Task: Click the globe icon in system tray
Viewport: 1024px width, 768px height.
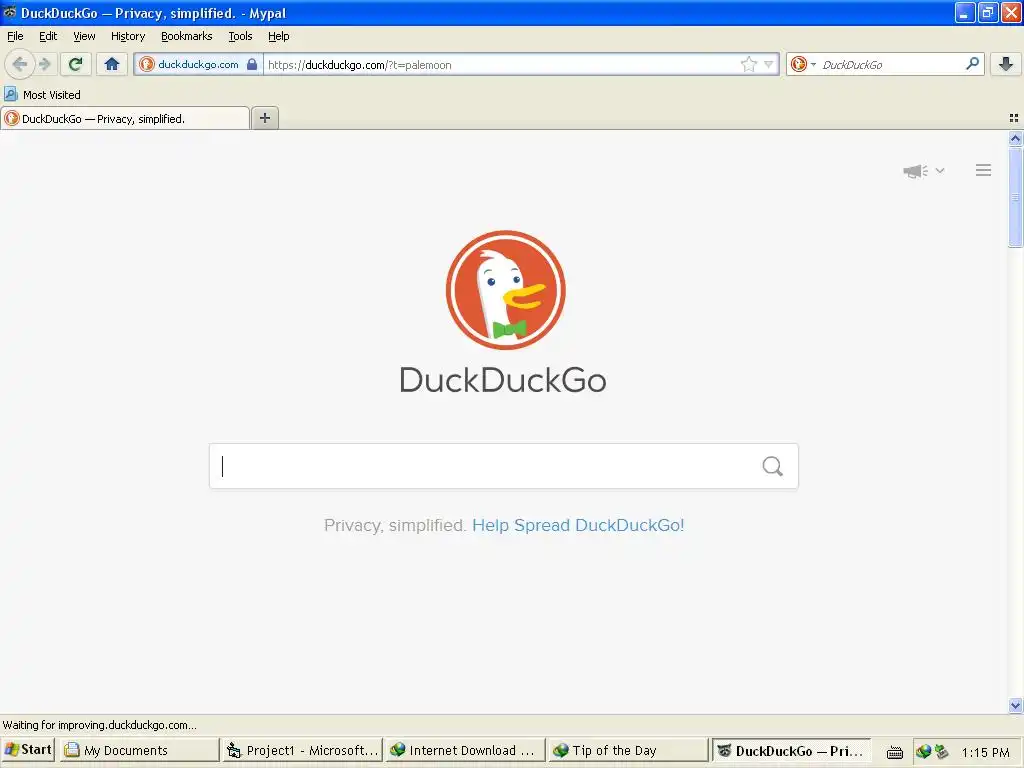Action: [923, 752]
